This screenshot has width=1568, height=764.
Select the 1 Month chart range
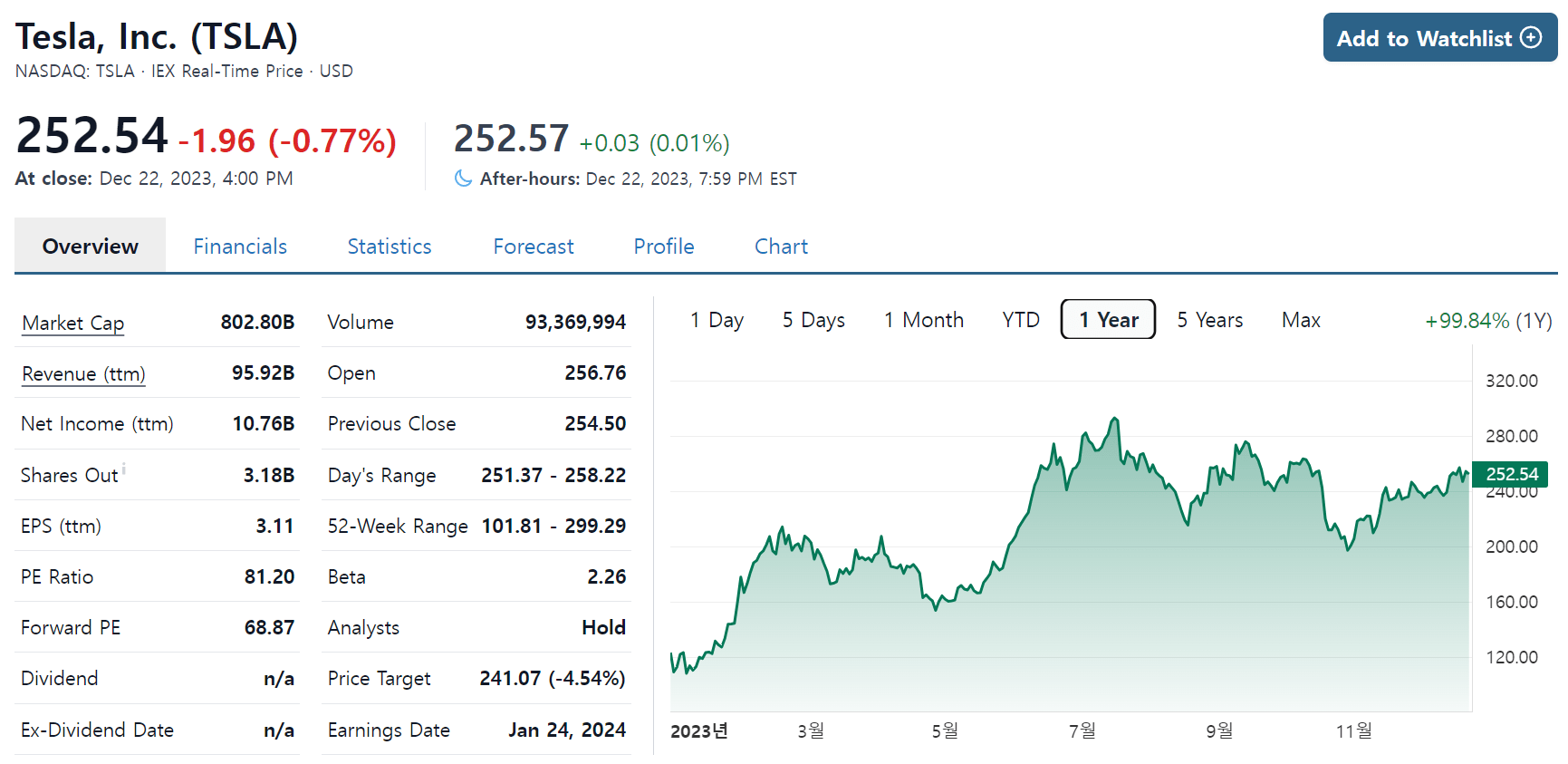[x=924, y=320]
